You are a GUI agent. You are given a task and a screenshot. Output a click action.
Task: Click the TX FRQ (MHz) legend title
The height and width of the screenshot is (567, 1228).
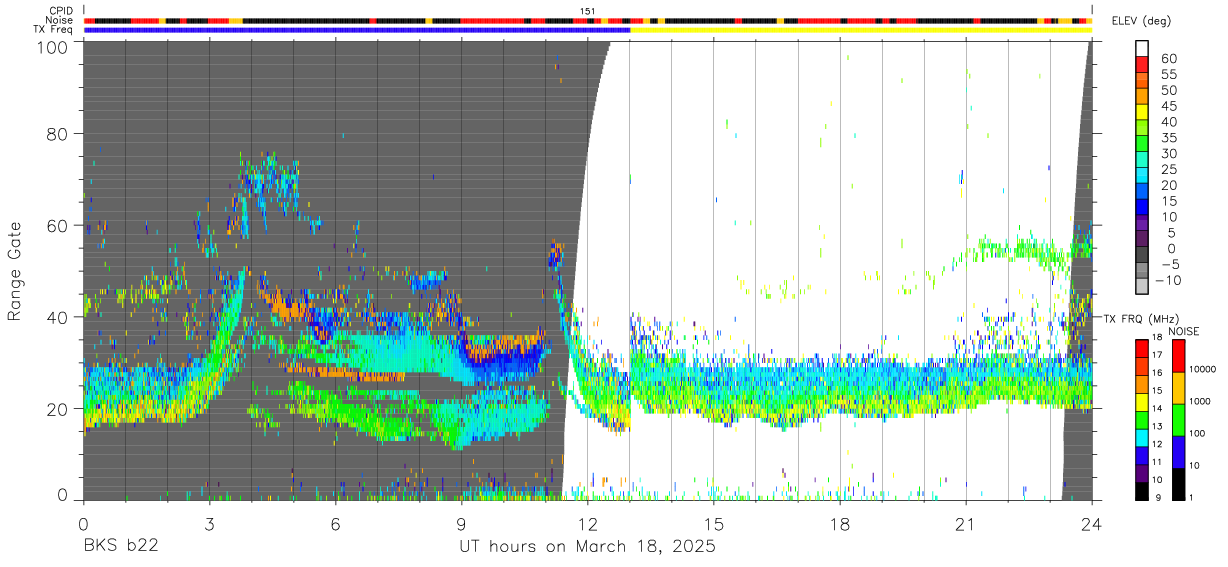(x=1143, y=319)
